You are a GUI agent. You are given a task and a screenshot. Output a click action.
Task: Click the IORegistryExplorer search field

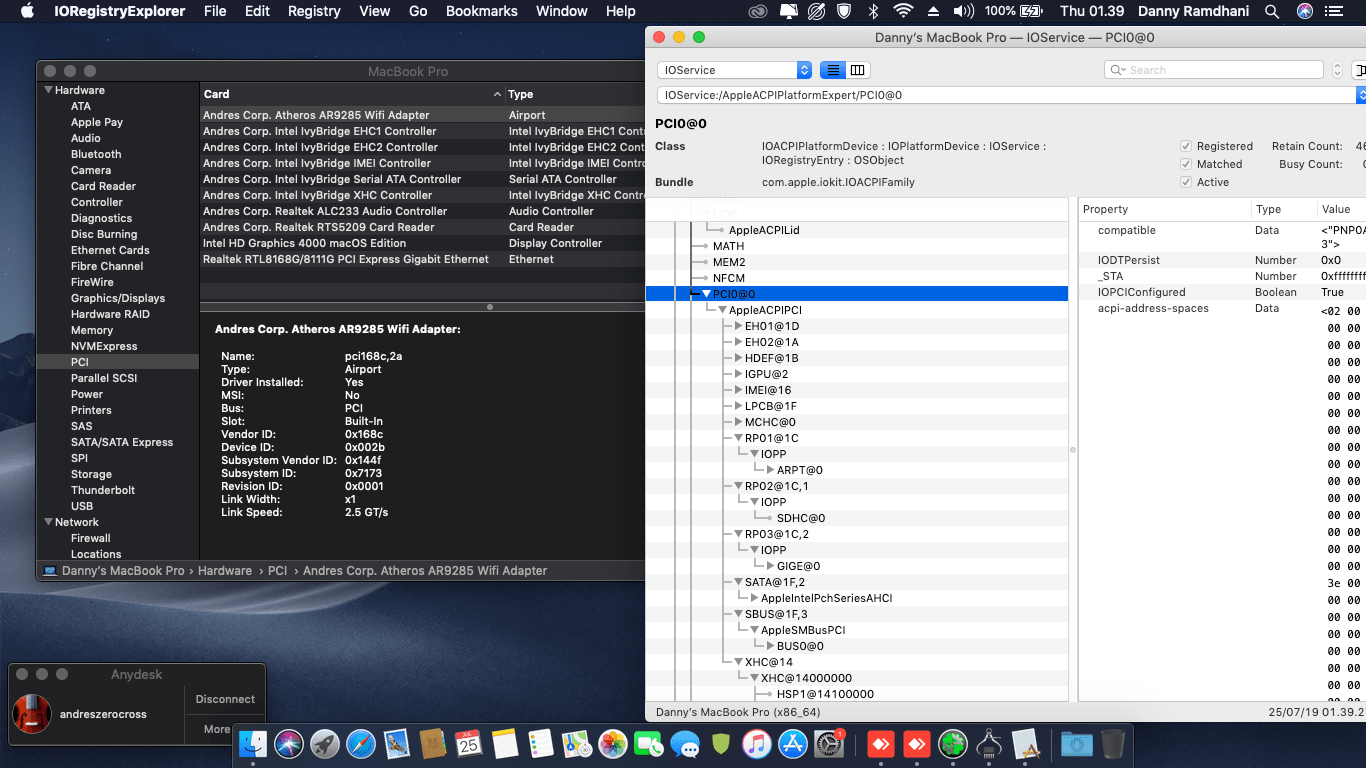[1214, 70]
